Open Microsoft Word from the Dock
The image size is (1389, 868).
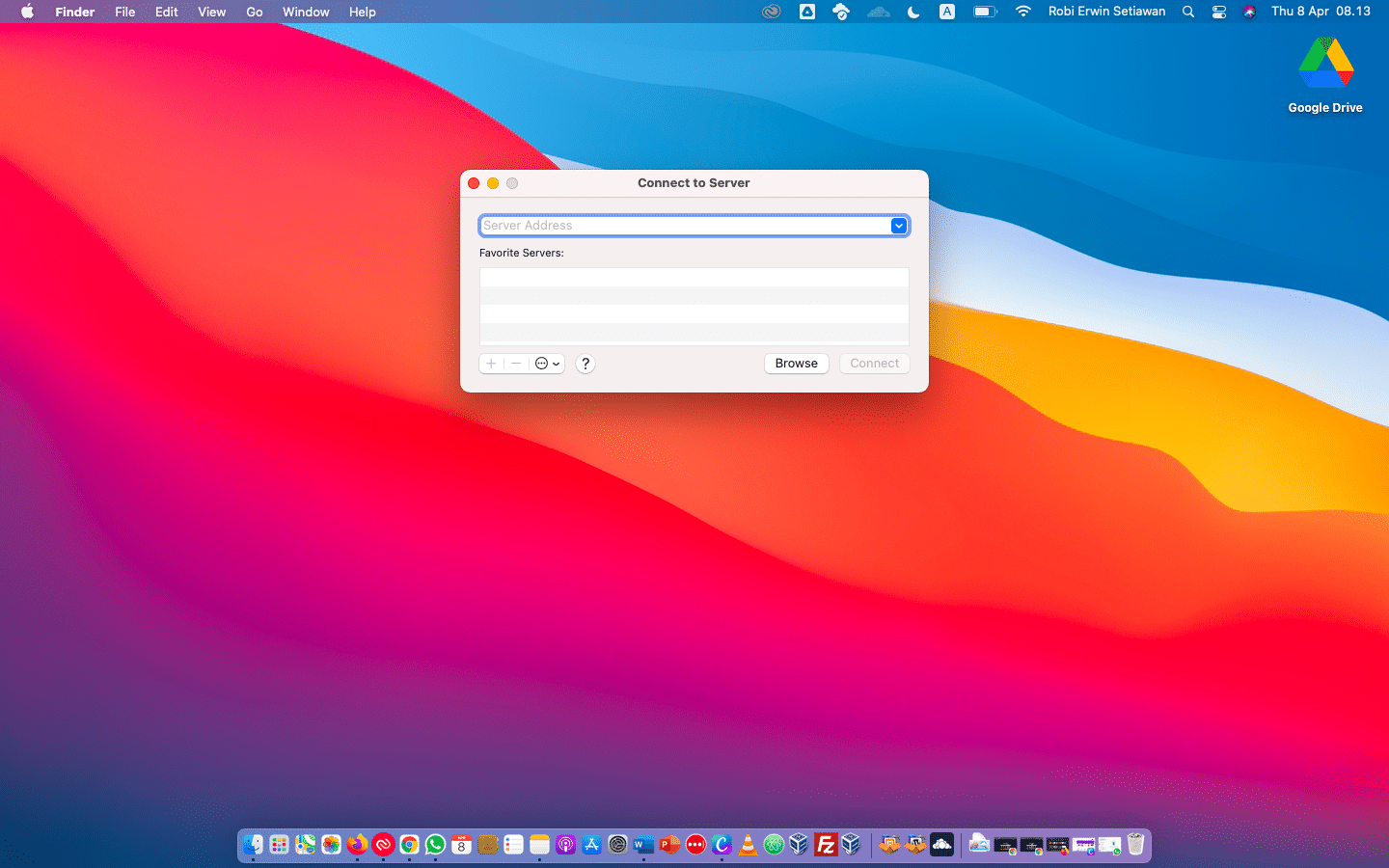pos(643,845)
